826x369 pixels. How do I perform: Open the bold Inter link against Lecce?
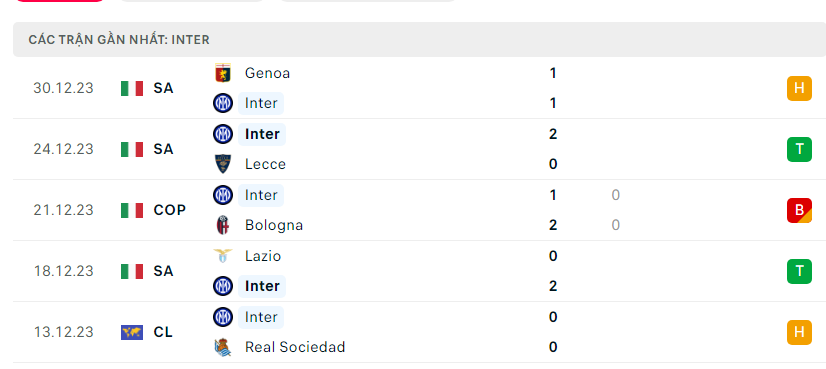tap(262, 134)
